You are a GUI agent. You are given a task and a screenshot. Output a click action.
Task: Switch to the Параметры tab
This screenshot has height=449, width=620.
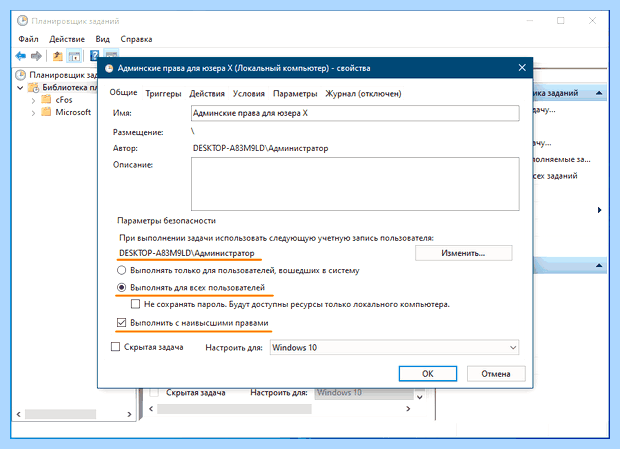[295, 94]
